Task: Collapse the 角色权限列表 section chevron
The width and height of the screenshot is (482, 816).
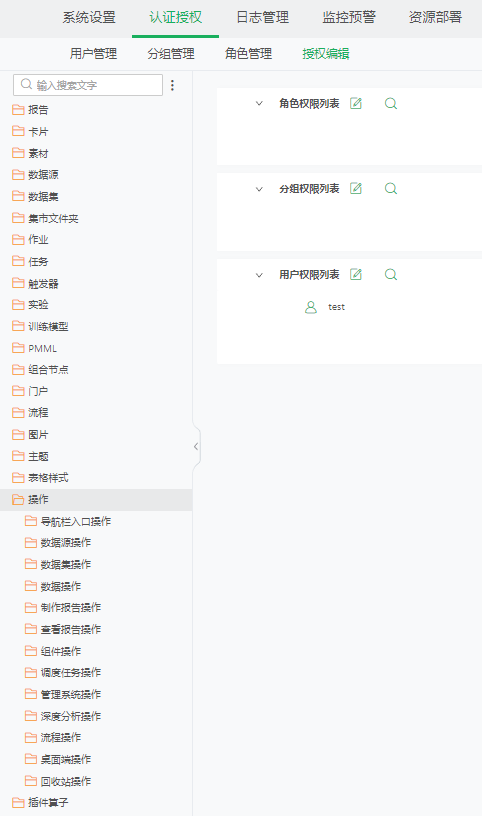Action: click(x=259, y=104)
